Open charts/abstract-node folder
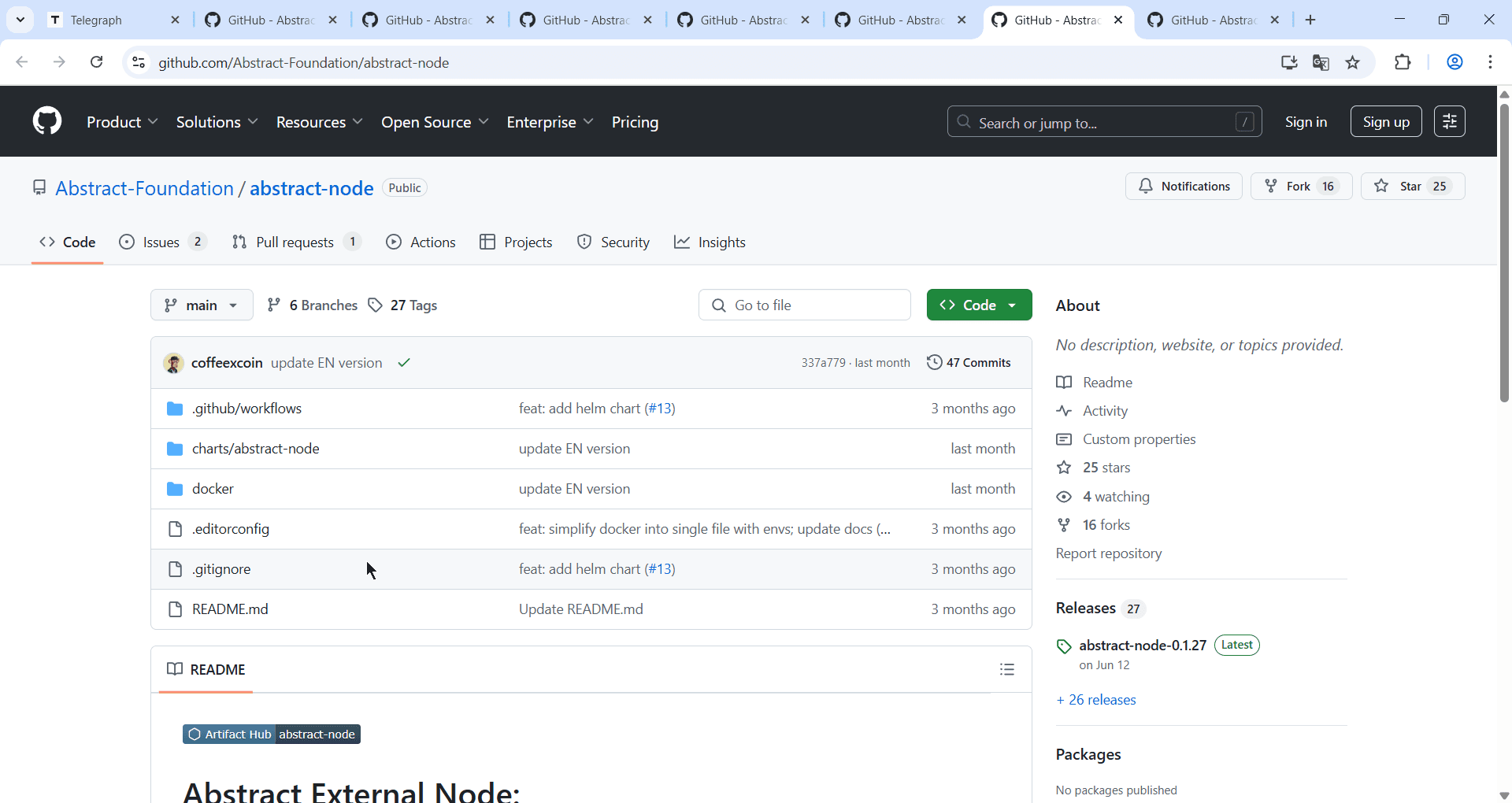 coord(255,449)
